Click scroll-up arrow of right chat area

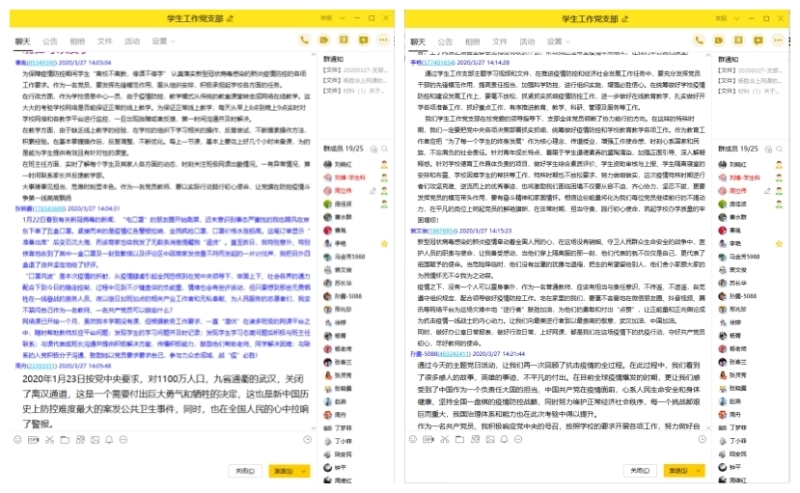coord(708,55)
